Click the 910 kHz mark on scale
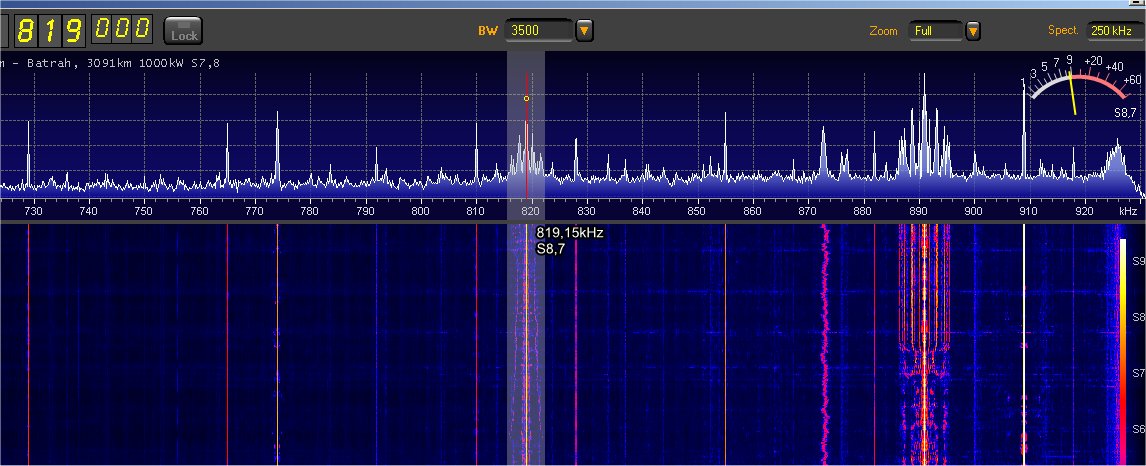This screenshot has width=1146, height=466. pos(1027,211)
